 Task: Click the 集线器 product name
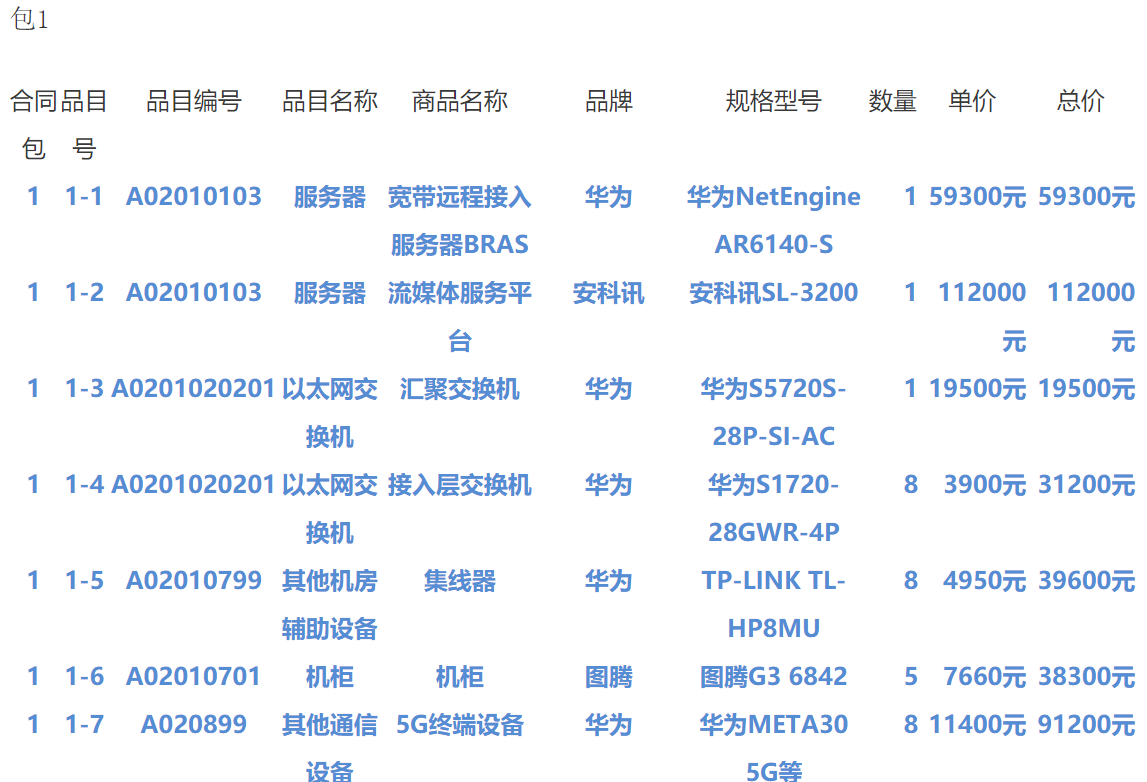tap(459, 581)
